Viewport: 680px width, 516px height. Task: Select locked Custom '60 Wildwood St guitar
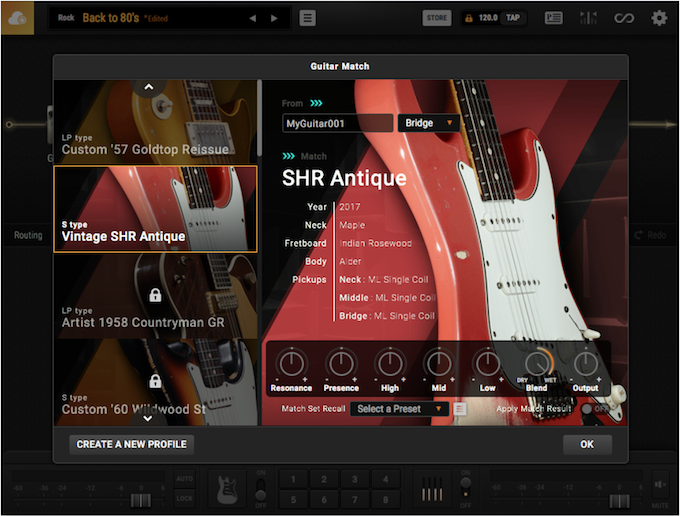155,382
